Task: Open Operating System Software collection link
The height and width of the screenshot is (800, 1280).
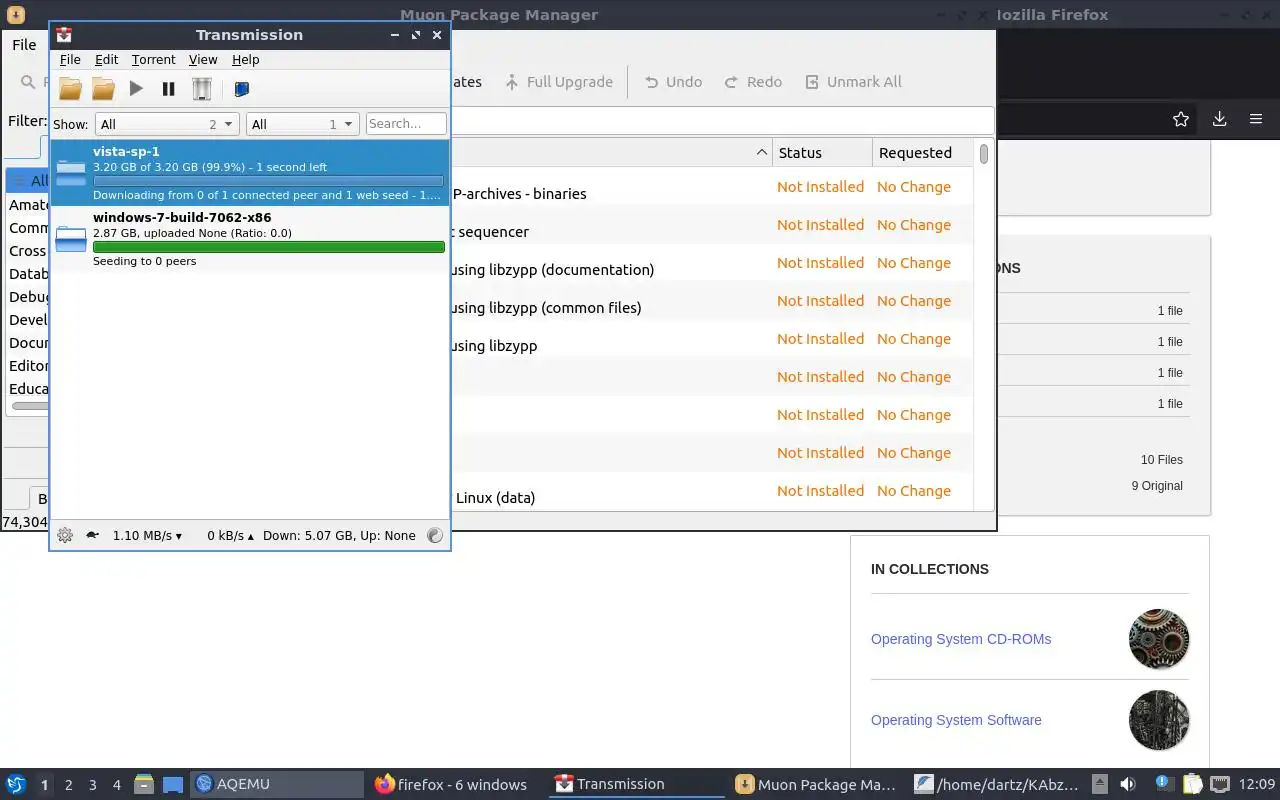Action: click(956, 720)
